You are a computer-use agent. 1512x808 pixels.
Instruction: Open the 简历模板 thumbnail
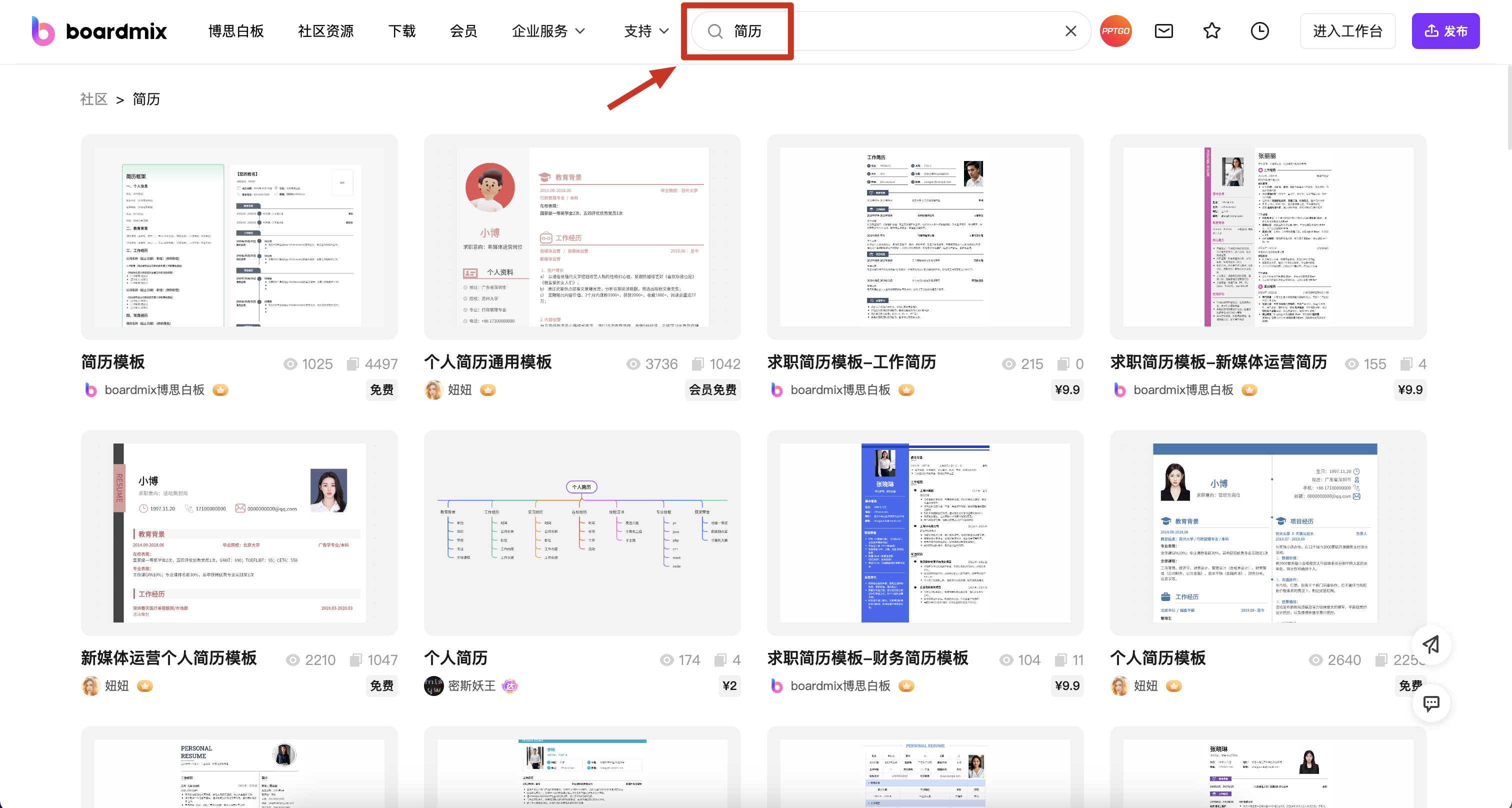tap(239, 236)
